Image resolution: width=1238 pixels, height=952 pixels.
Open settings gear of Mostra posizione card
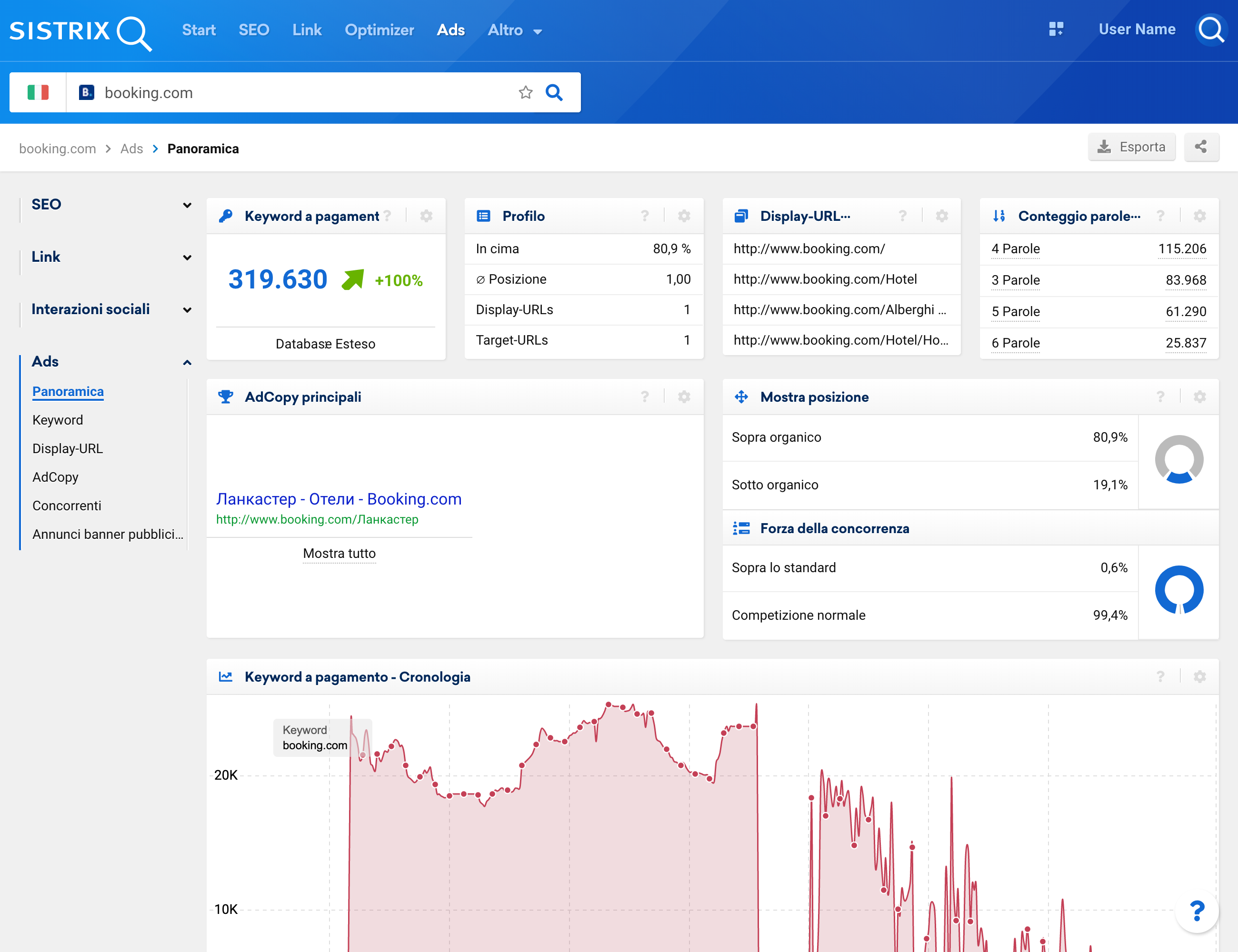click(1200, 397)
